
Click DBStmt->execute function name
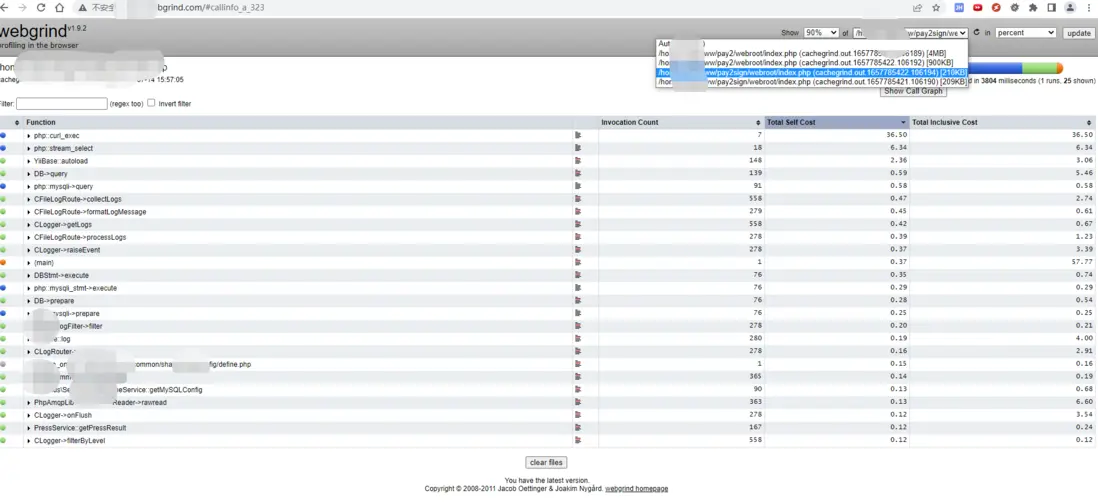(x=62, y=275)
